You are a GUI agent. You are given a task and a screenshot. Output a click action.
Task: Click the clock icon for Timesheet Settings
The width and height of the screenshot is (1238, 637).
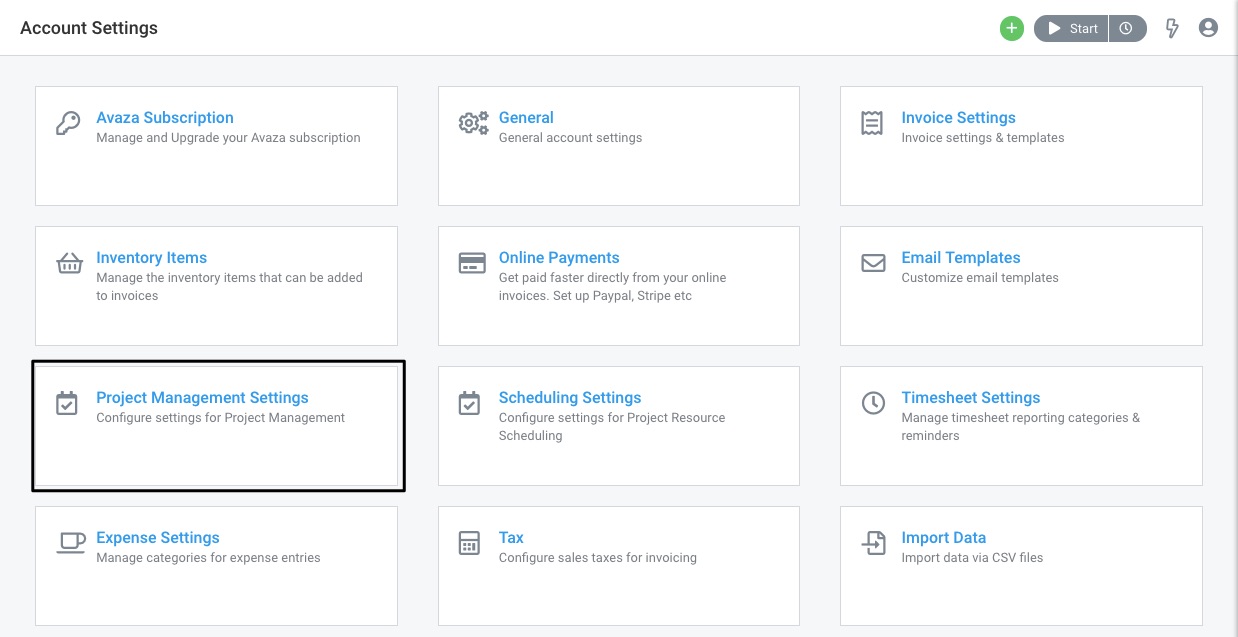873,403
